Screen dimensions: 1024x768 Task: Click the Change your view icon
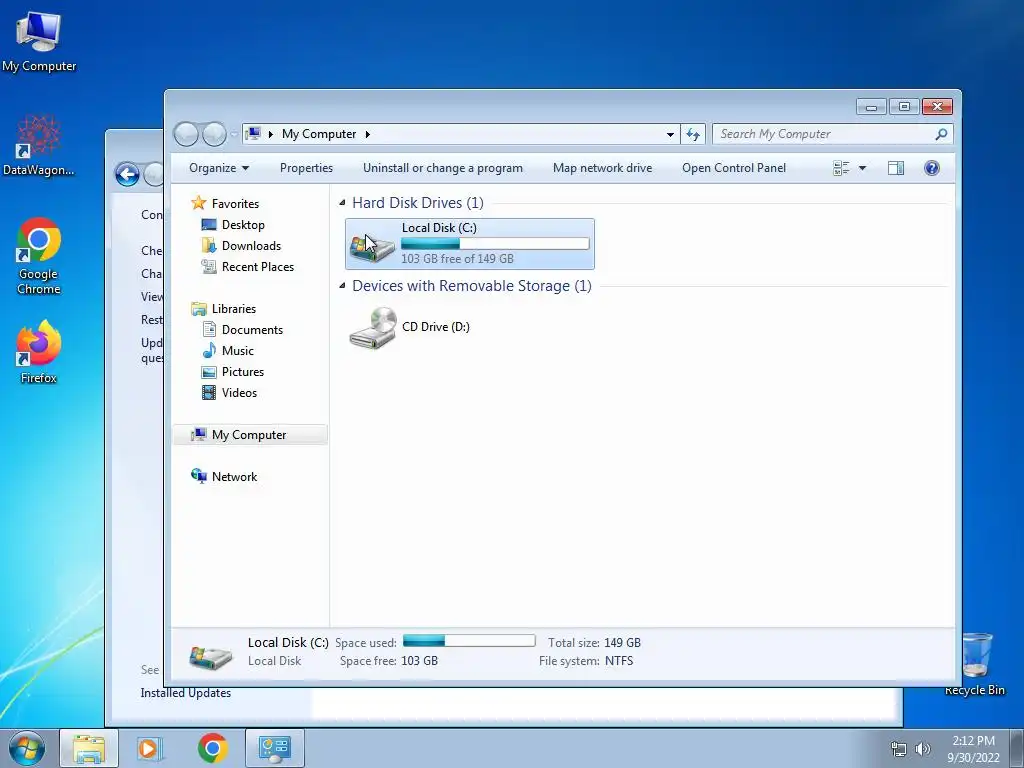pos(841,168)
